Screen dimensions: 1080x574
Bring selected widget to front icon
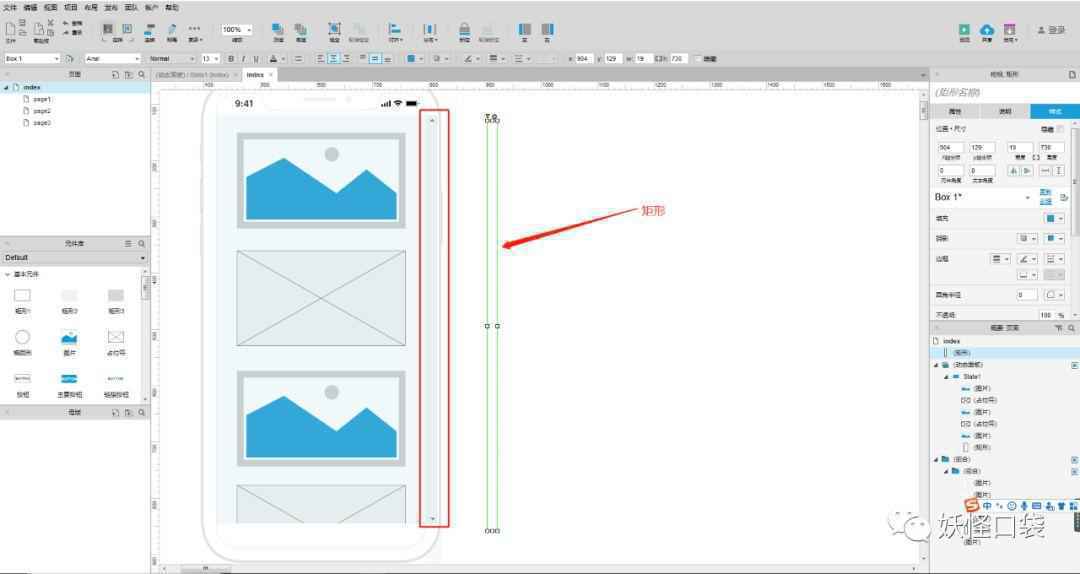coord(278,29)
